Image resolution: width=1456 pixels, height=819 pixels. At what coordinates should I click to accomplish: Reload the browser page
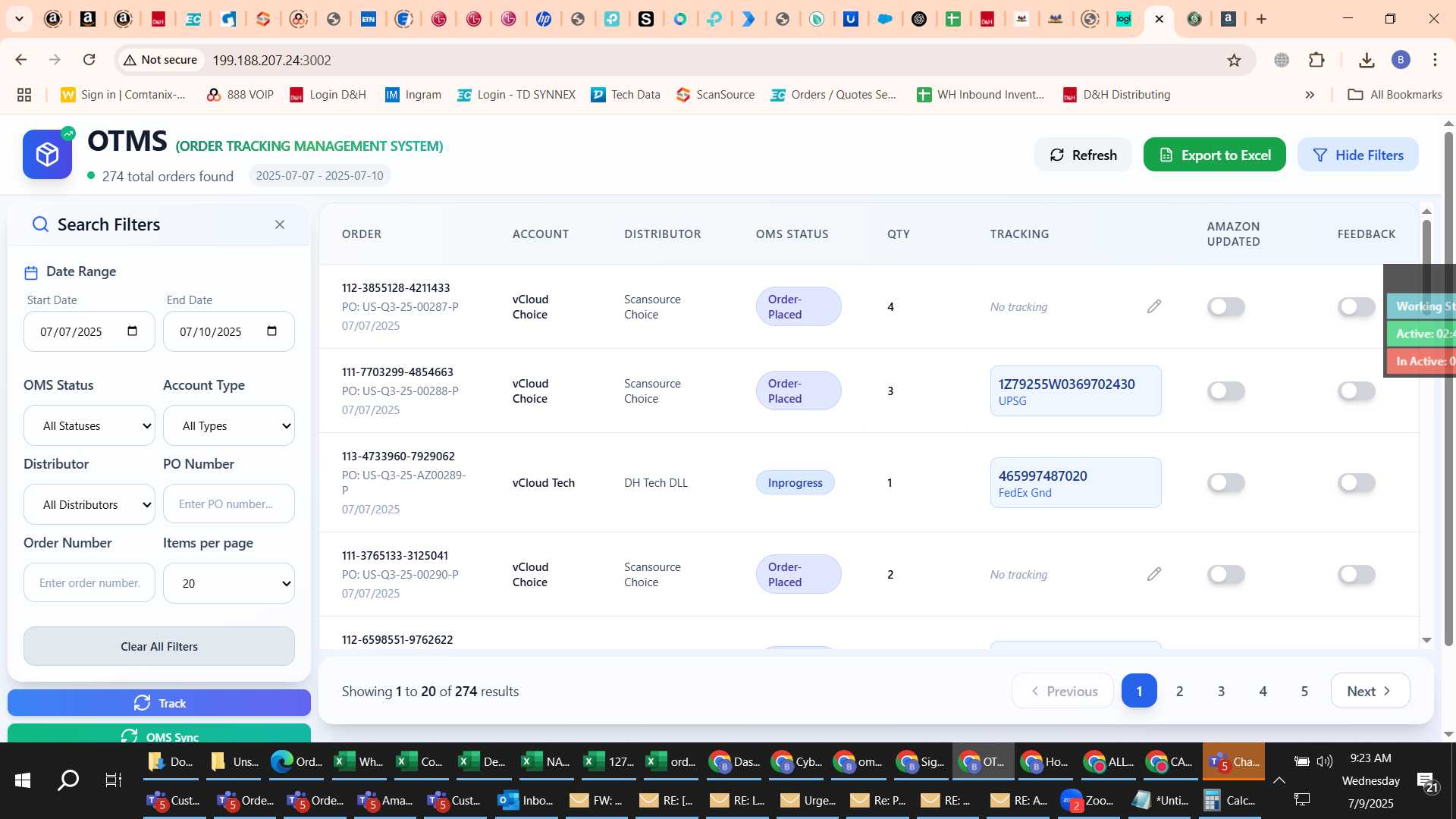(89, 60)
